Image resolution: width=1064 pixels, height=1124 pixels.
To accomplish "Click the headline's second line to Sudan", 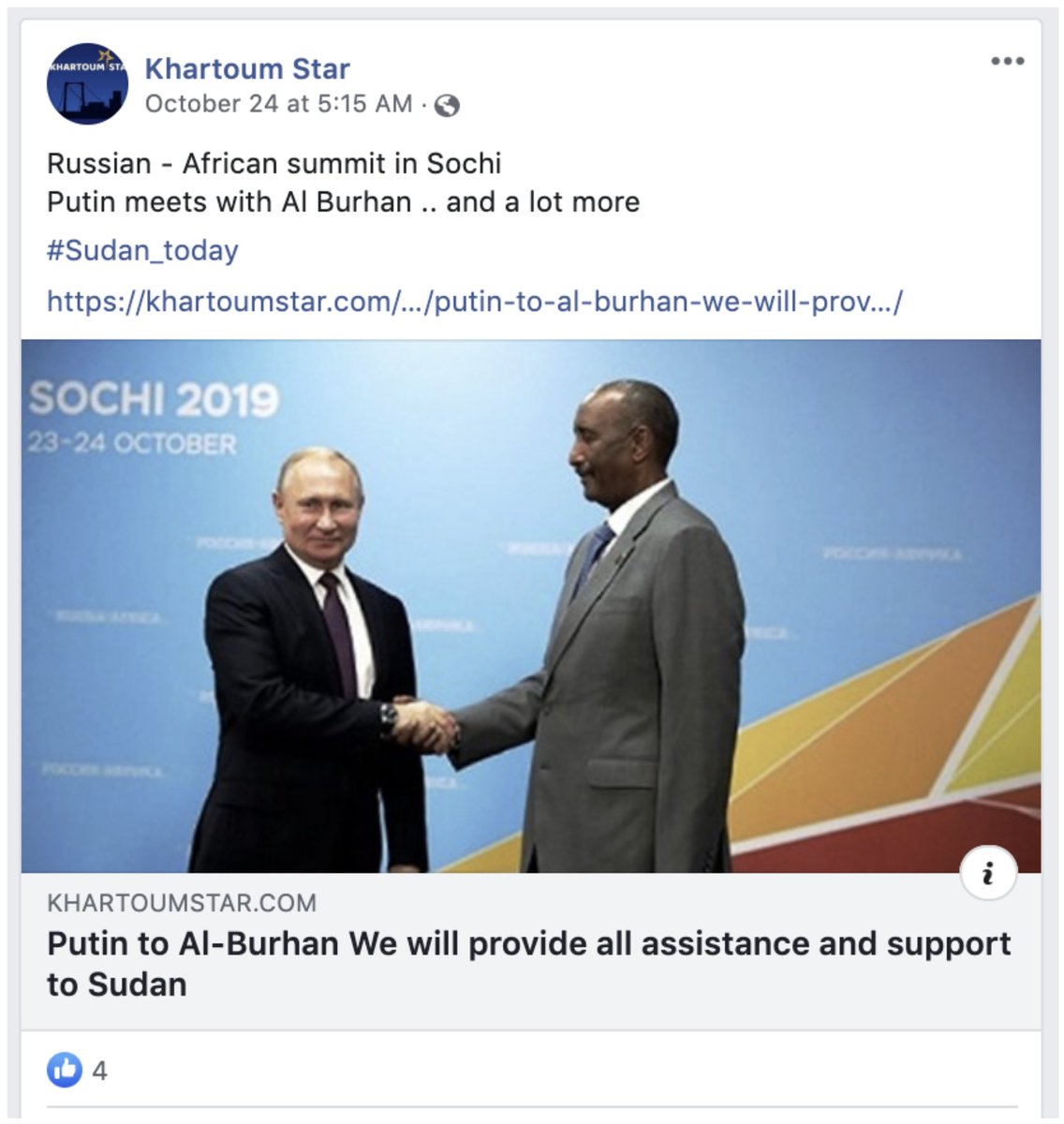I will coord(117,984).
